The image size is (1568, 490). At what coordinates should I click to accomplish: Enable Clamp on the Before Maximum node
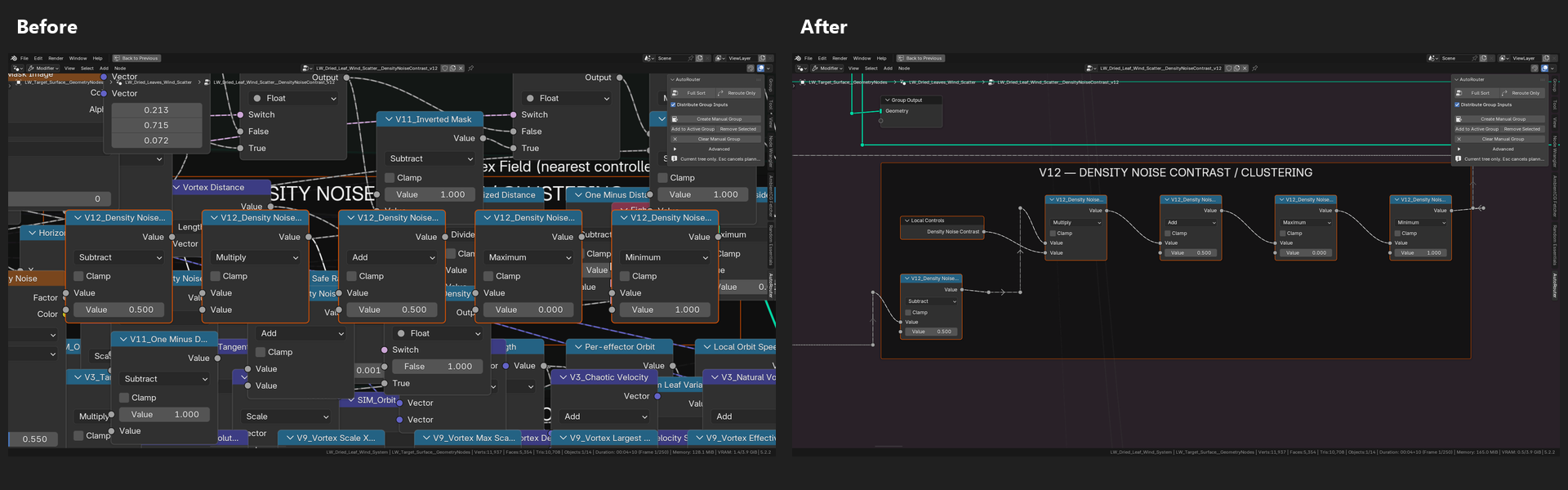pyautogui.click(x=488, y=276)
